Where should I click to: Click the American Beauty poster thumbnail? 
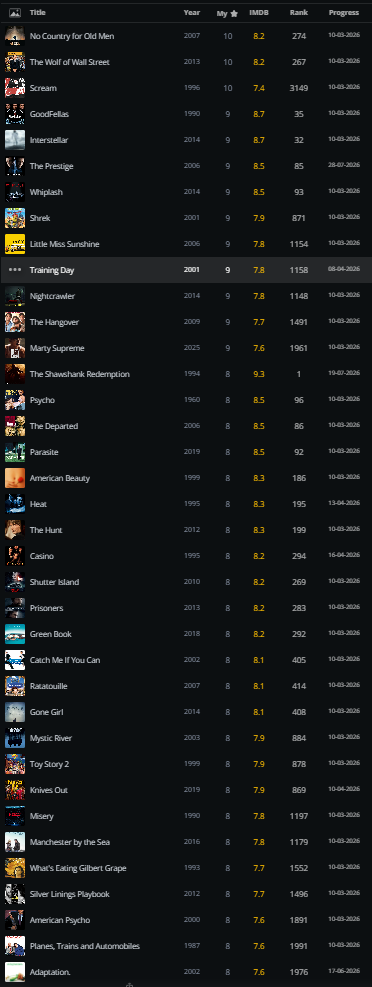(14, 478)
